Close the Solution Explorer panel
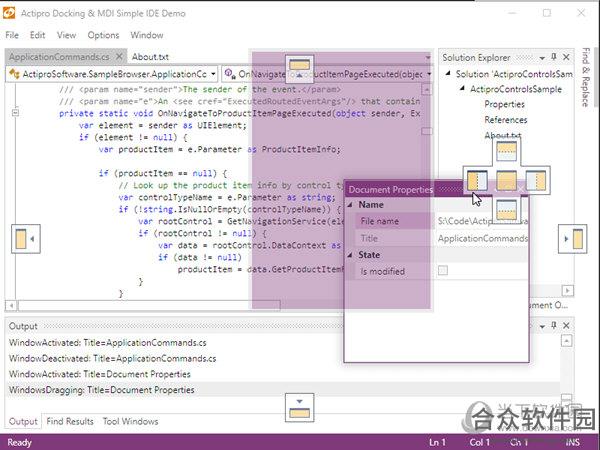 tap(566, 57)
